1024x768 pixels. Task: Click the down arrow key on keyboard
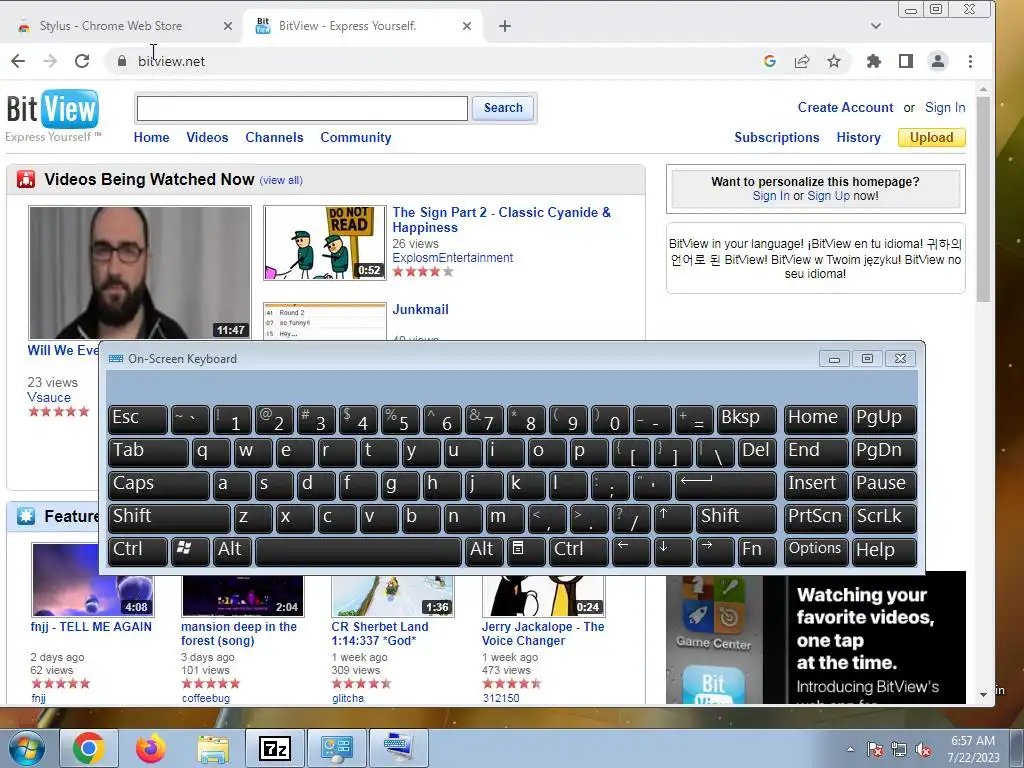pyautogui.click(x=672, y=551)
